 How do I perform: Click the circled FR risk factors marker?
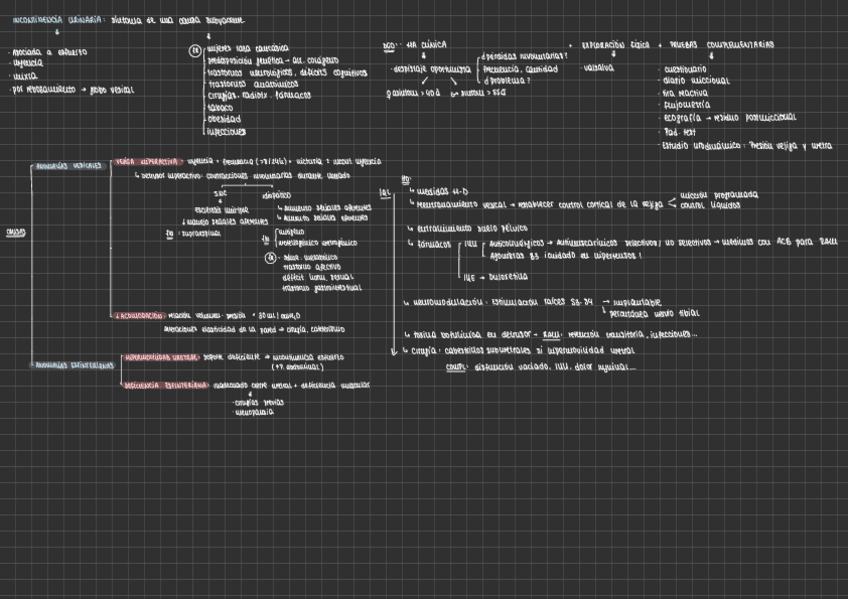point(195,51)
